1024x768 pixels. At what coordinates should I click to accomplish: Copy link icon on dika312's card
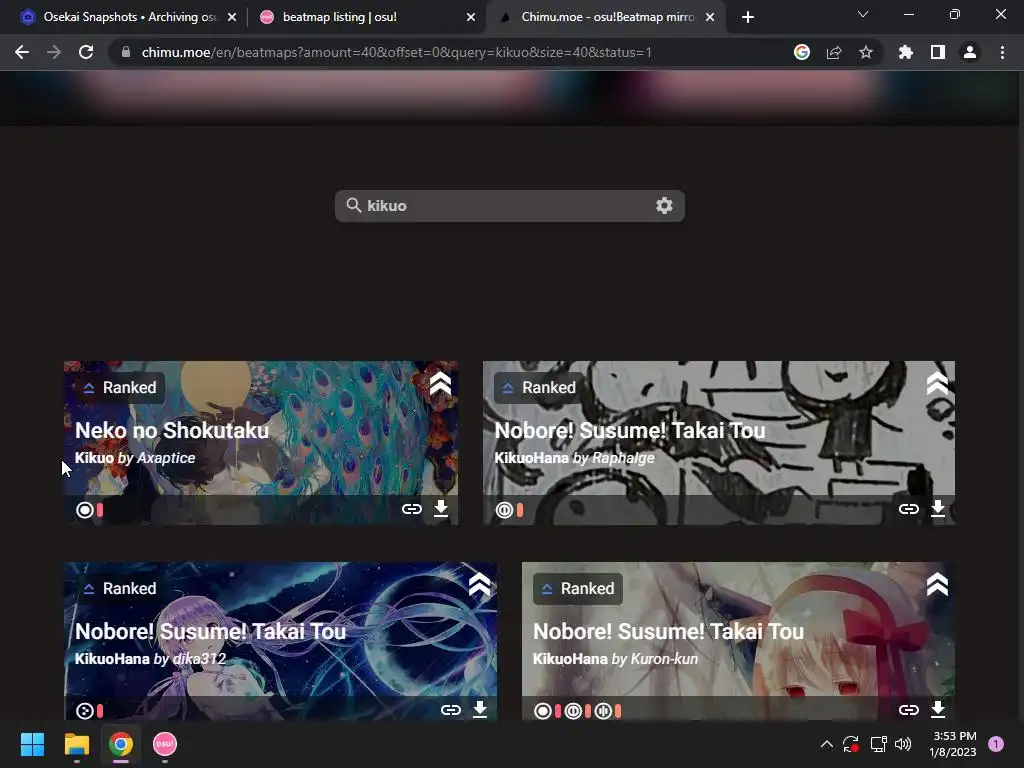point(451,709)
